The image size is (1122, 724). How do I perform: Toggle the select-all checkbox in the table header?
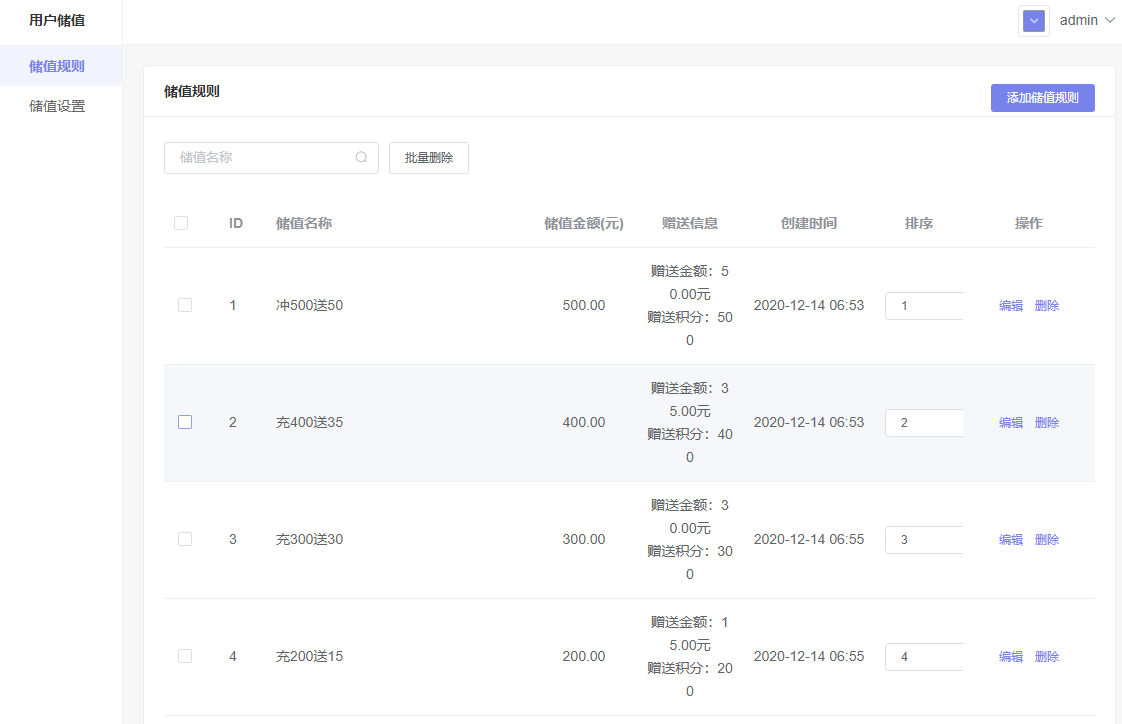click(181, 223)
